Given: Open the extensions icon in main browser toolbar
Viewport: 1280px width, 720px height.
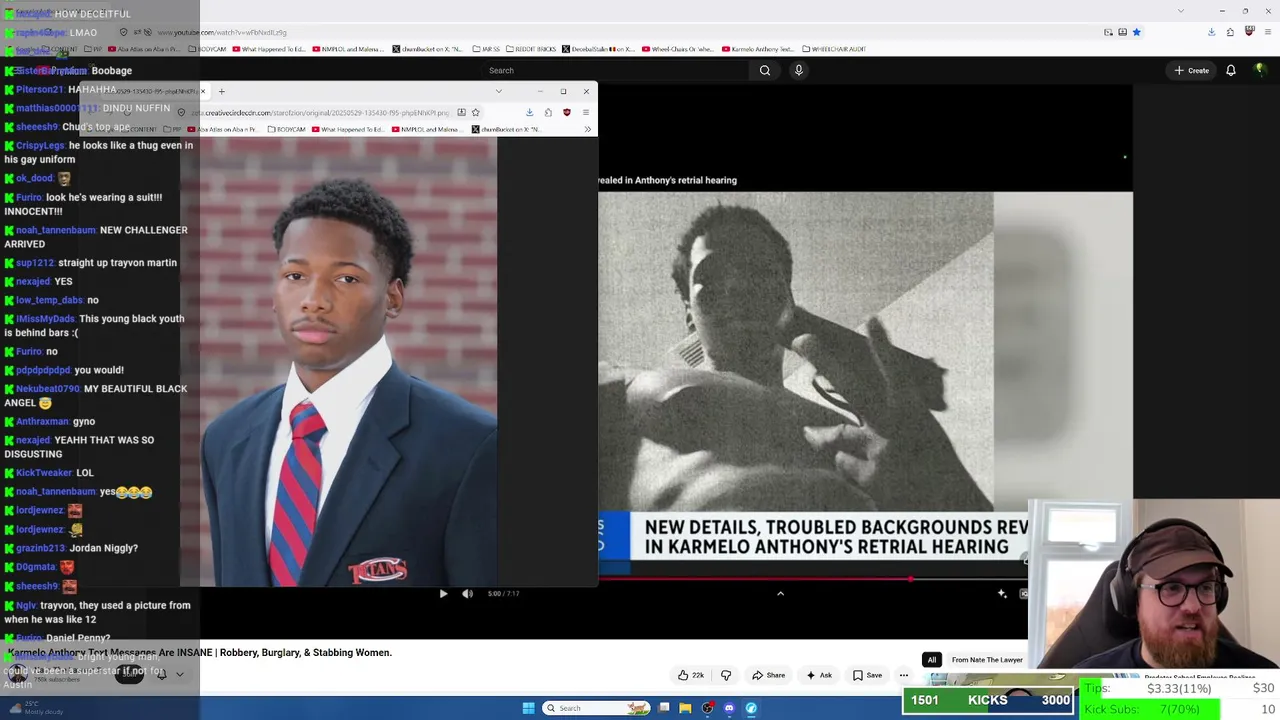Looking at the screenshot, I should click(1230, 32).
